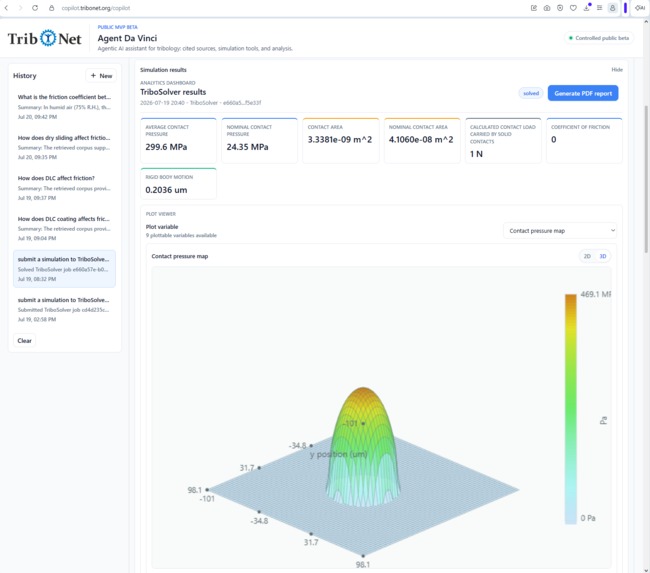Click the camera snapshot icon in browser toolbar
The height and width of the screenshot is (573, 650).
tap(547, 8)
